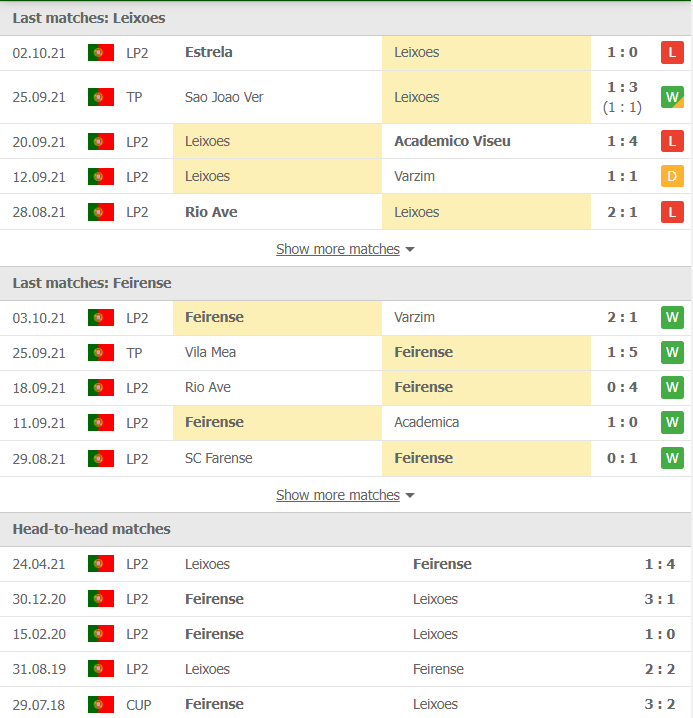Click Last matches: Feirense section header
The height and width of the screenshot is (718, 693).
tap(92, 283)
